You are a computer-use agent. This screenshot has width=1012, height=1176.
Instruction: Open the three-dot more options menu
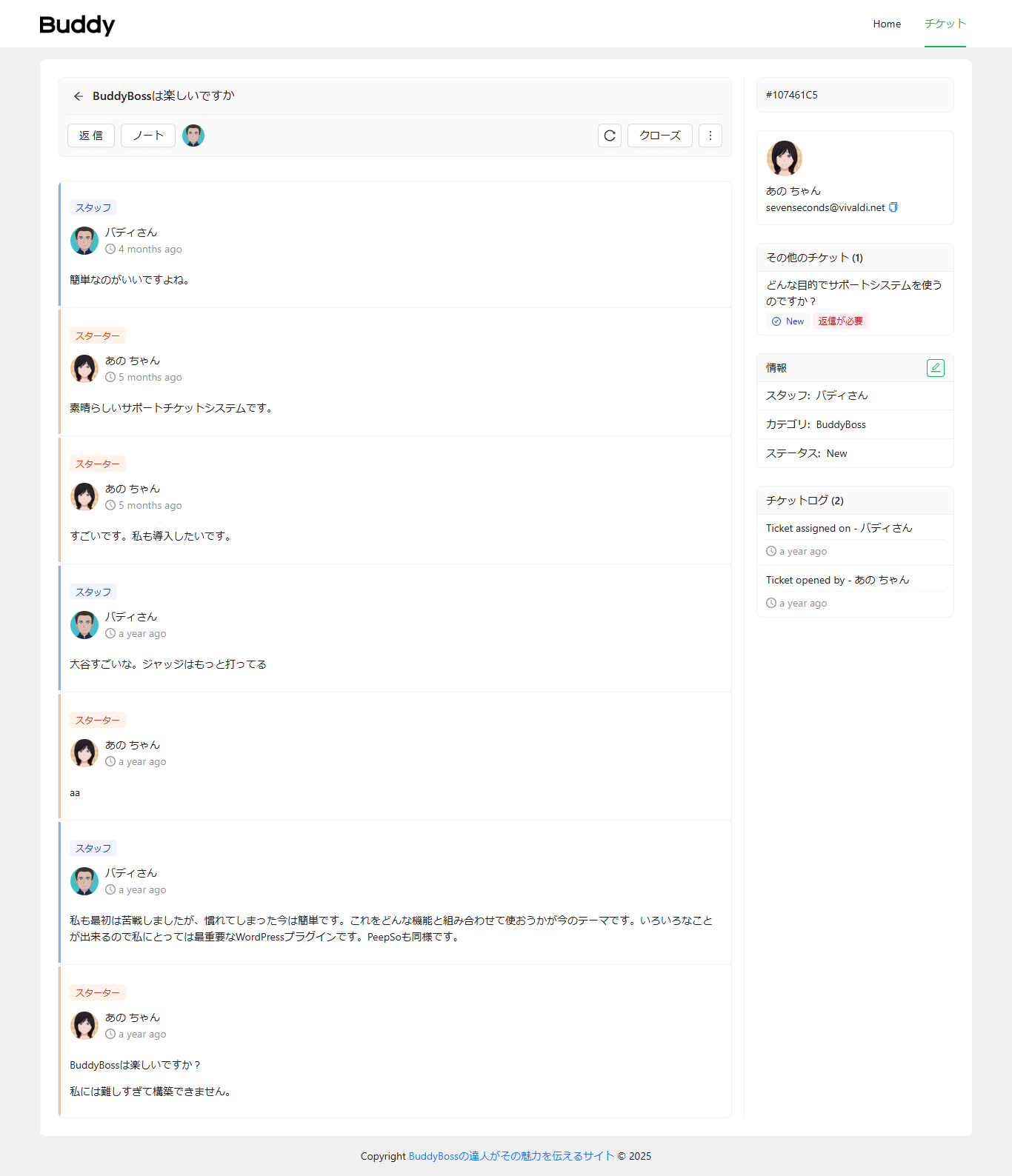pyautogui.click(x=710, y=136)
